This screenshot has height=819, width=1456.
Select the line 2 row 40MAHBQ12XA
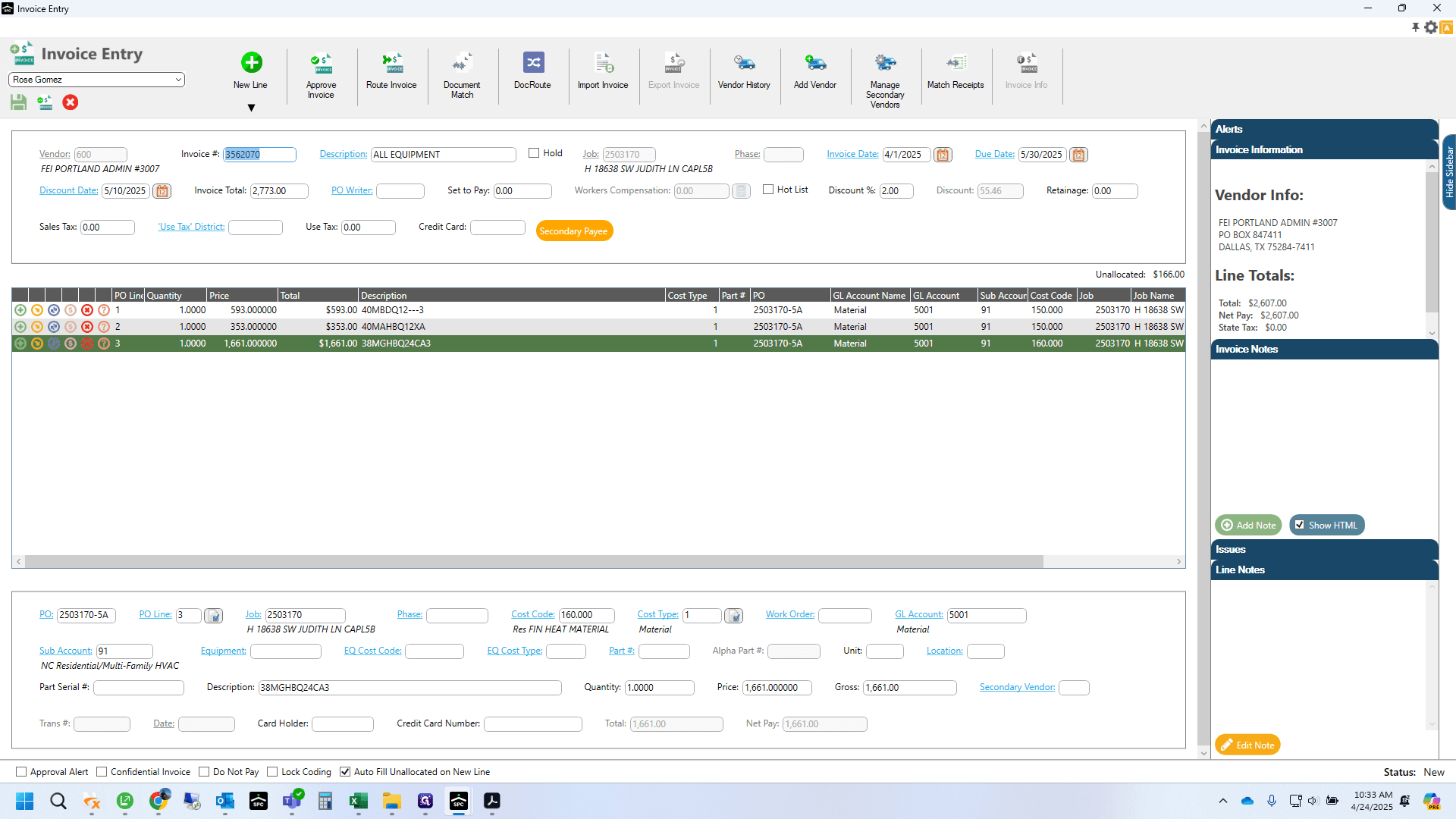[x=598, y=327]
